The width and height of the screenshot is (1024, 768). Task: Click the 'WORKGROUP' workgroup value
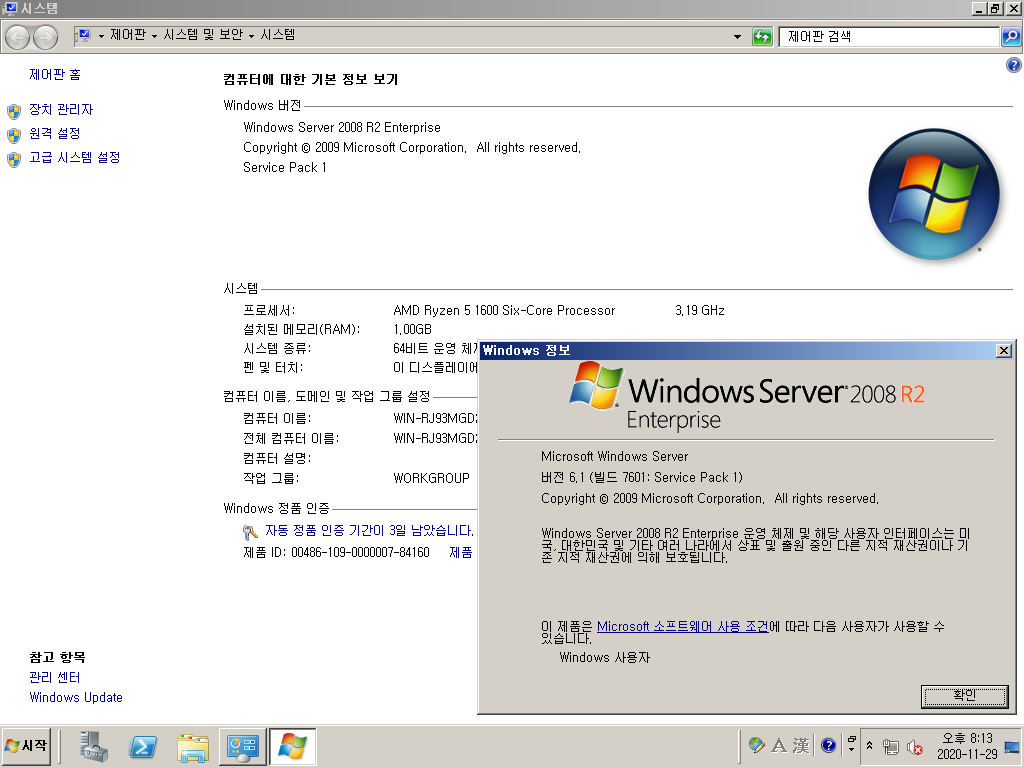(431, 479)
